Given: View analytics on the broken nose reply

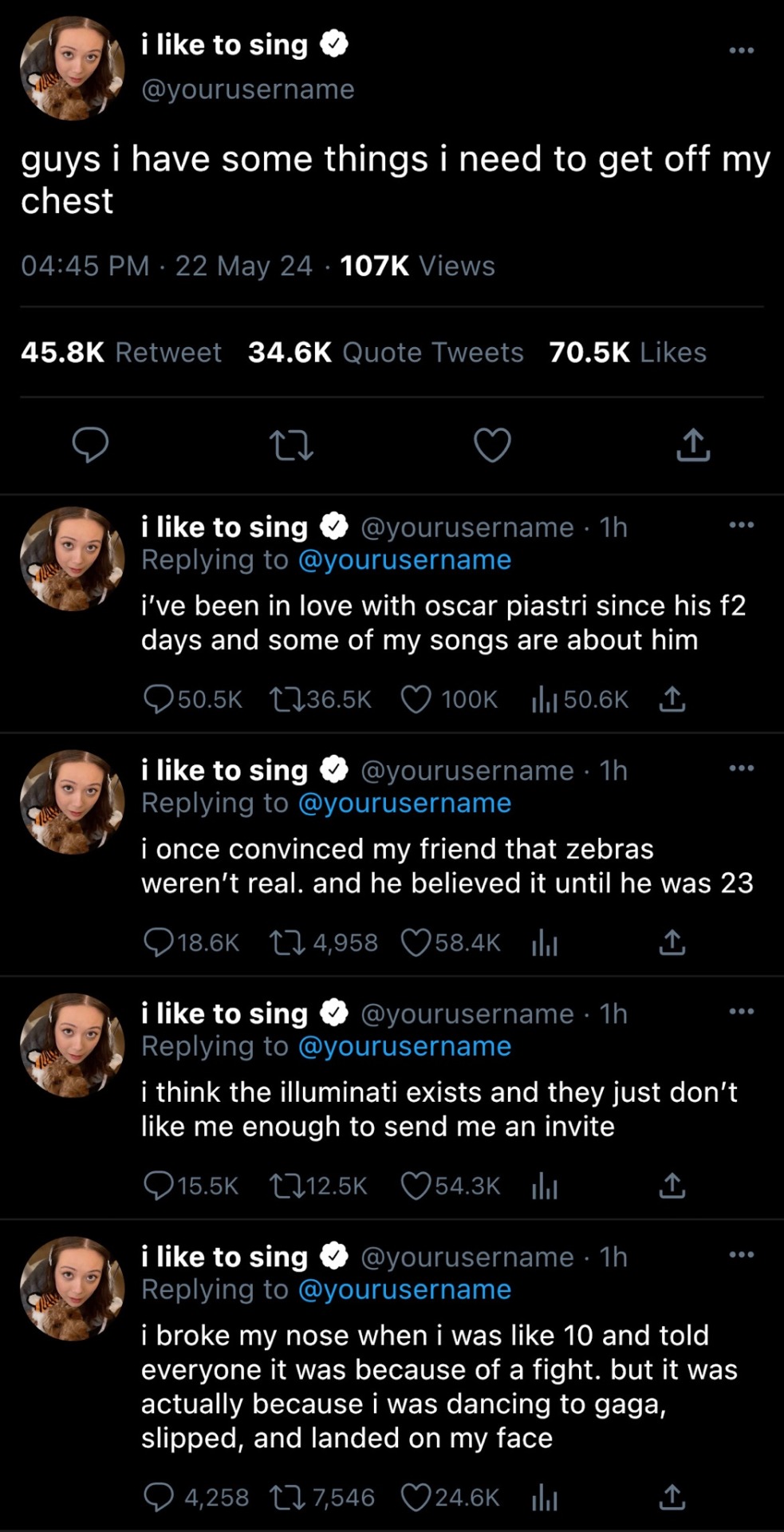Looking at the screenshot, I should (544, 1498).
